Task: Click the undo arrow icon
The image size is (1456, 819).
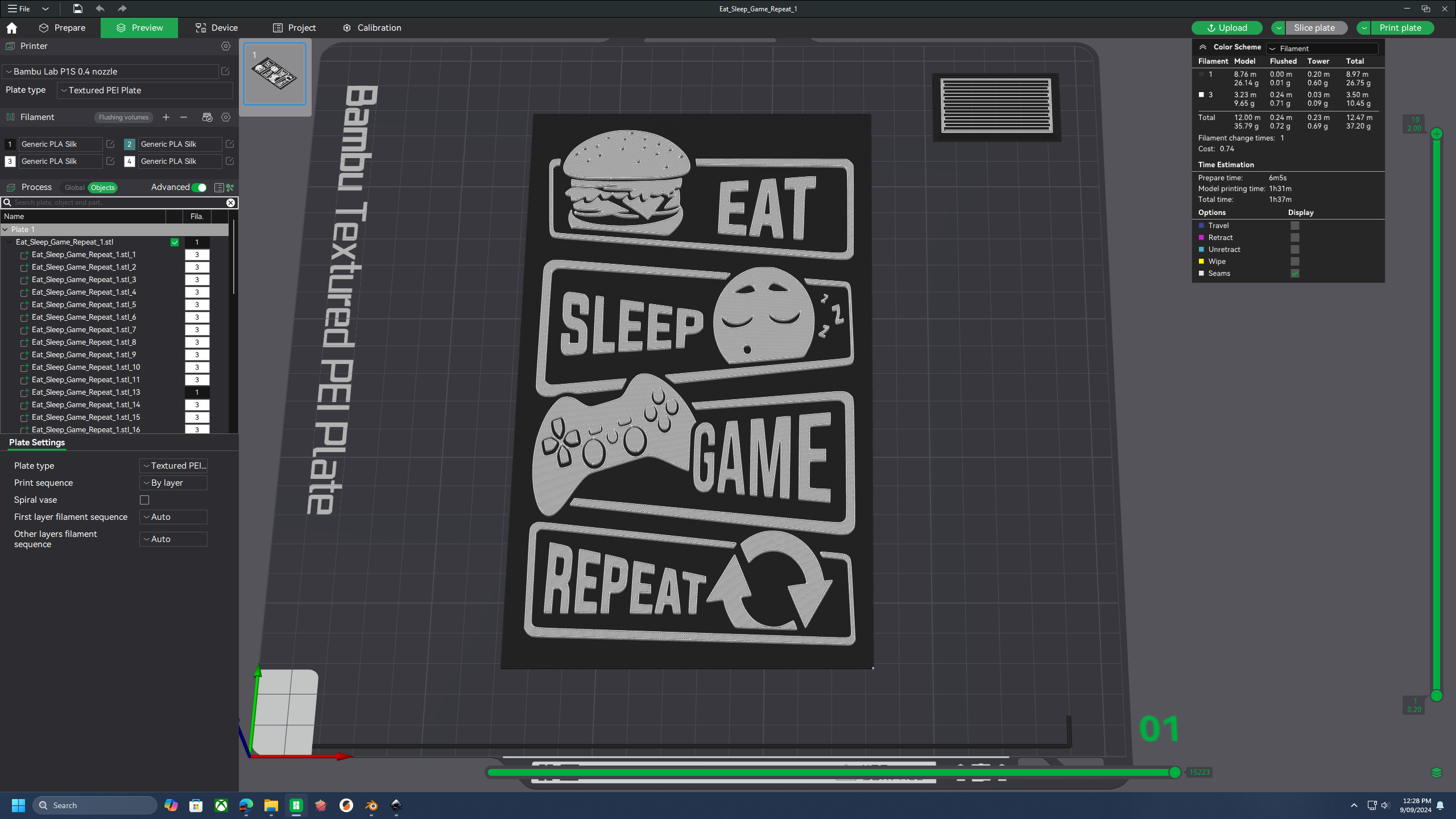Action: 100,9
